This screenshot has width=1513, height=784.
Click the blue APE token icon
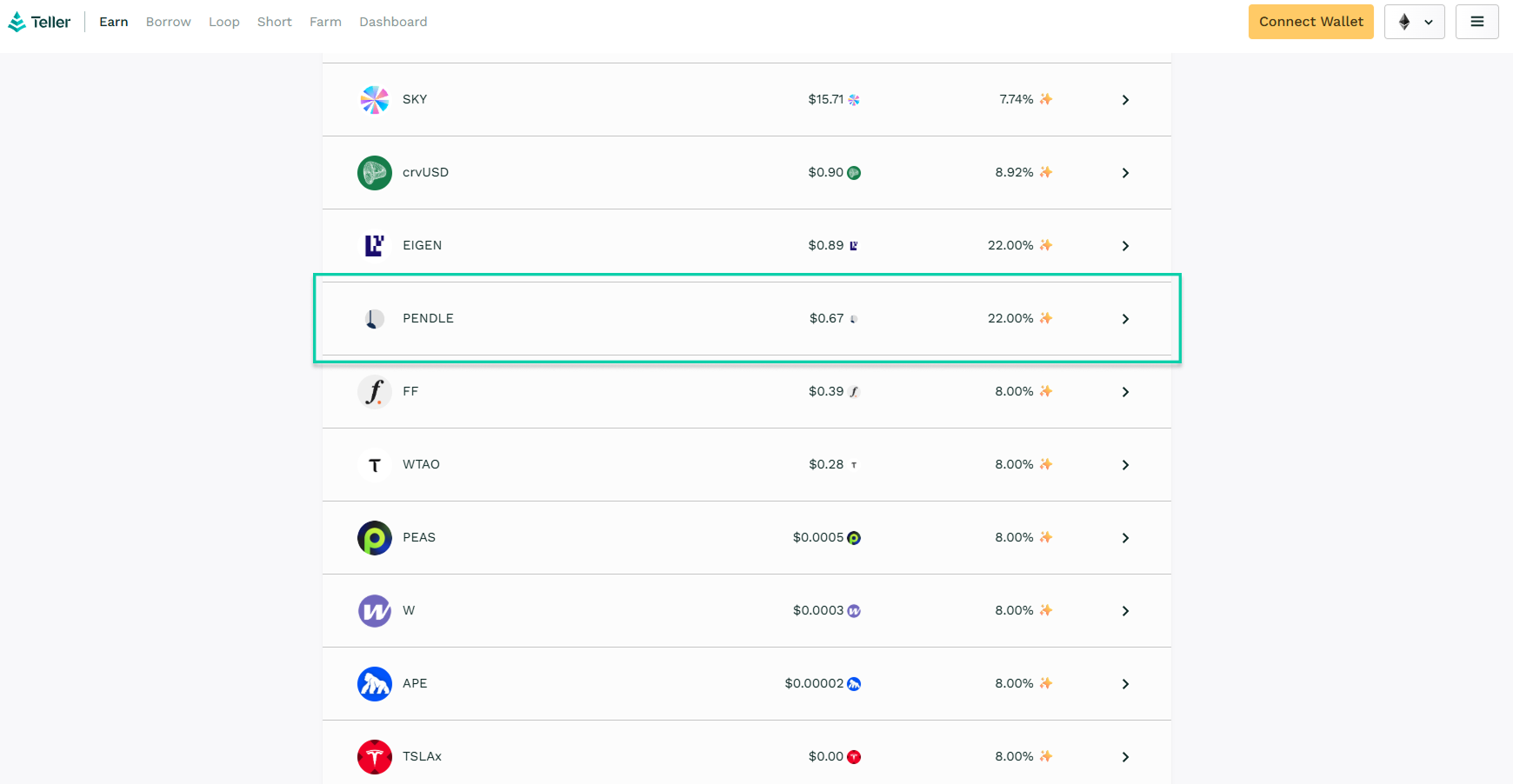[375, 684]
